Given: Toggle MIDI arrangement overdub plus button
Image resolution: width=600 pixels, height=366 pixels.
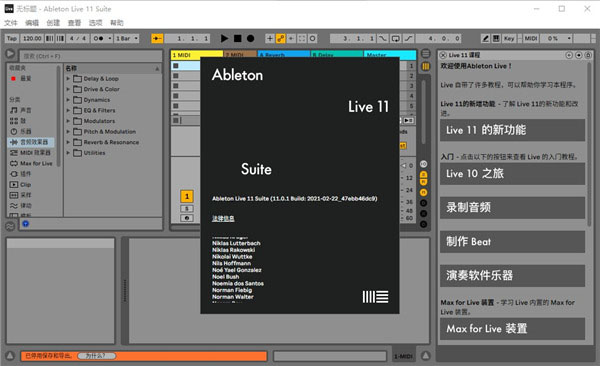Looking at the screenshot, I should click(270, 38).
